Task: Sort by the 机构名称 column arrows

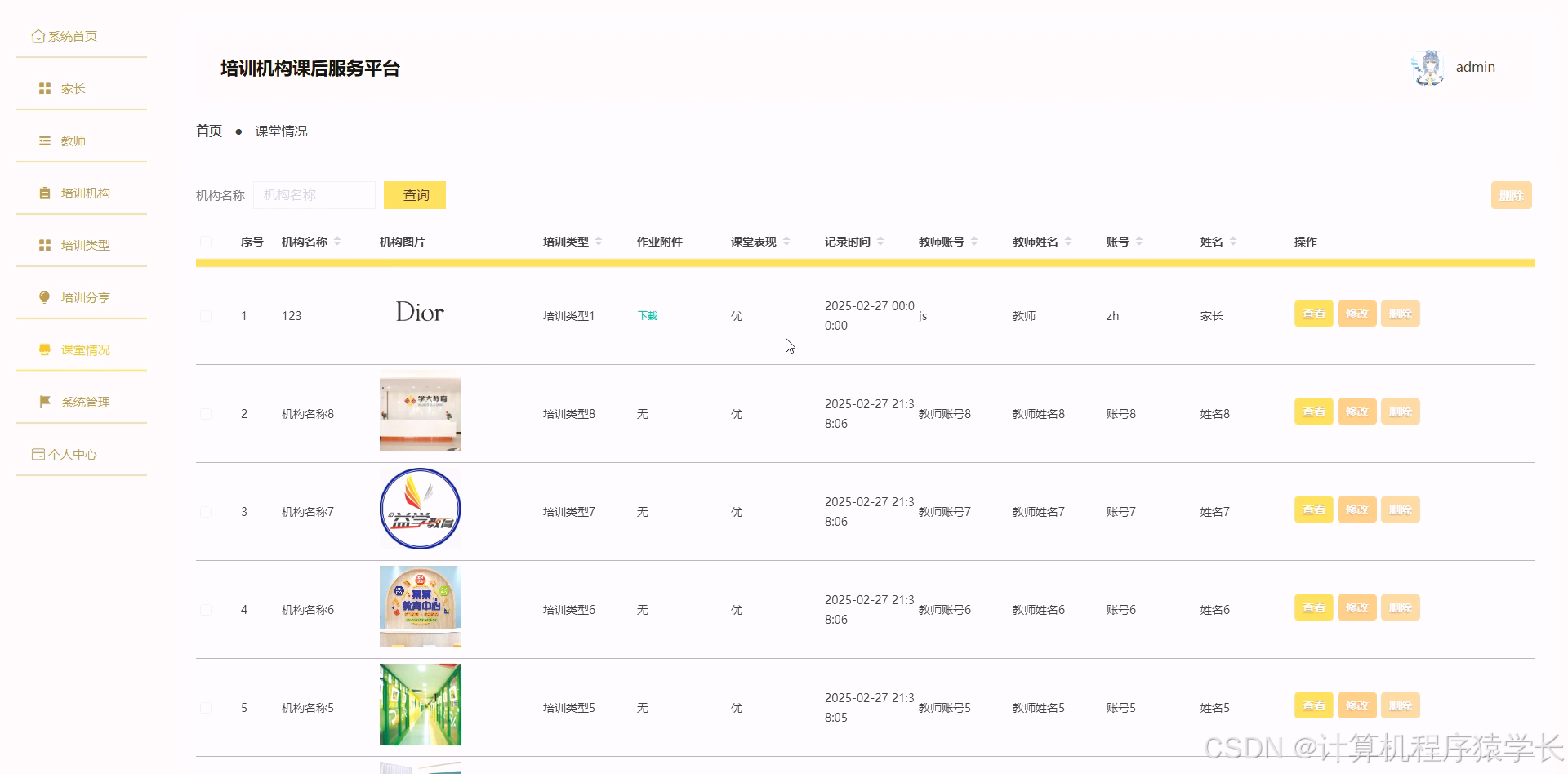Action: 337,241
